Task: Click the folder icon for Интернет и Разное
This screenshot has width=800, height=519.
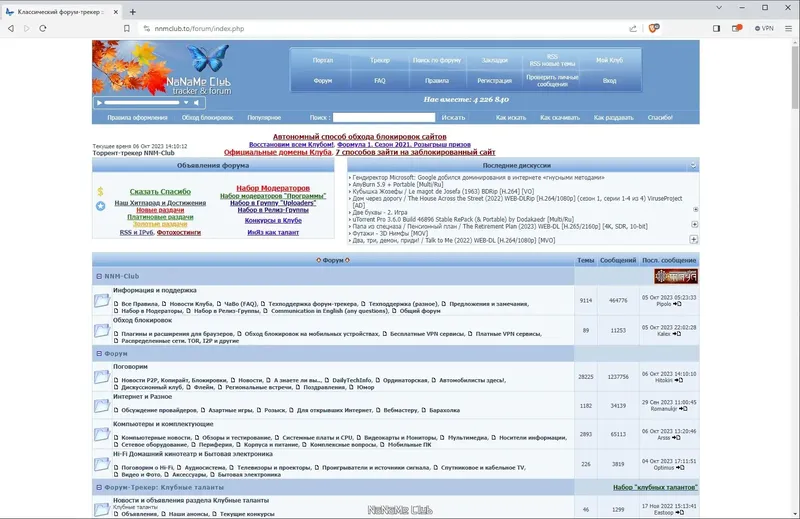Action: 102,406
